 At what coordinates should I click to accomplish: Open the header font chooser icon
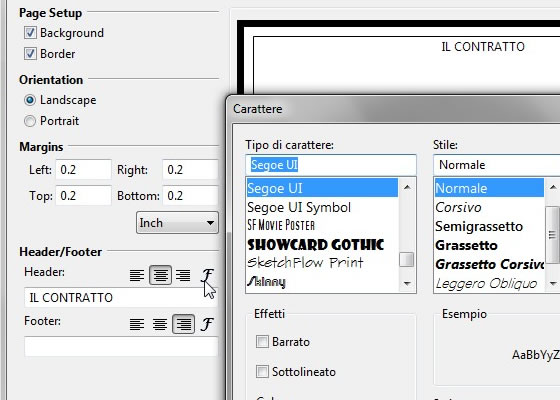[208, 275]
